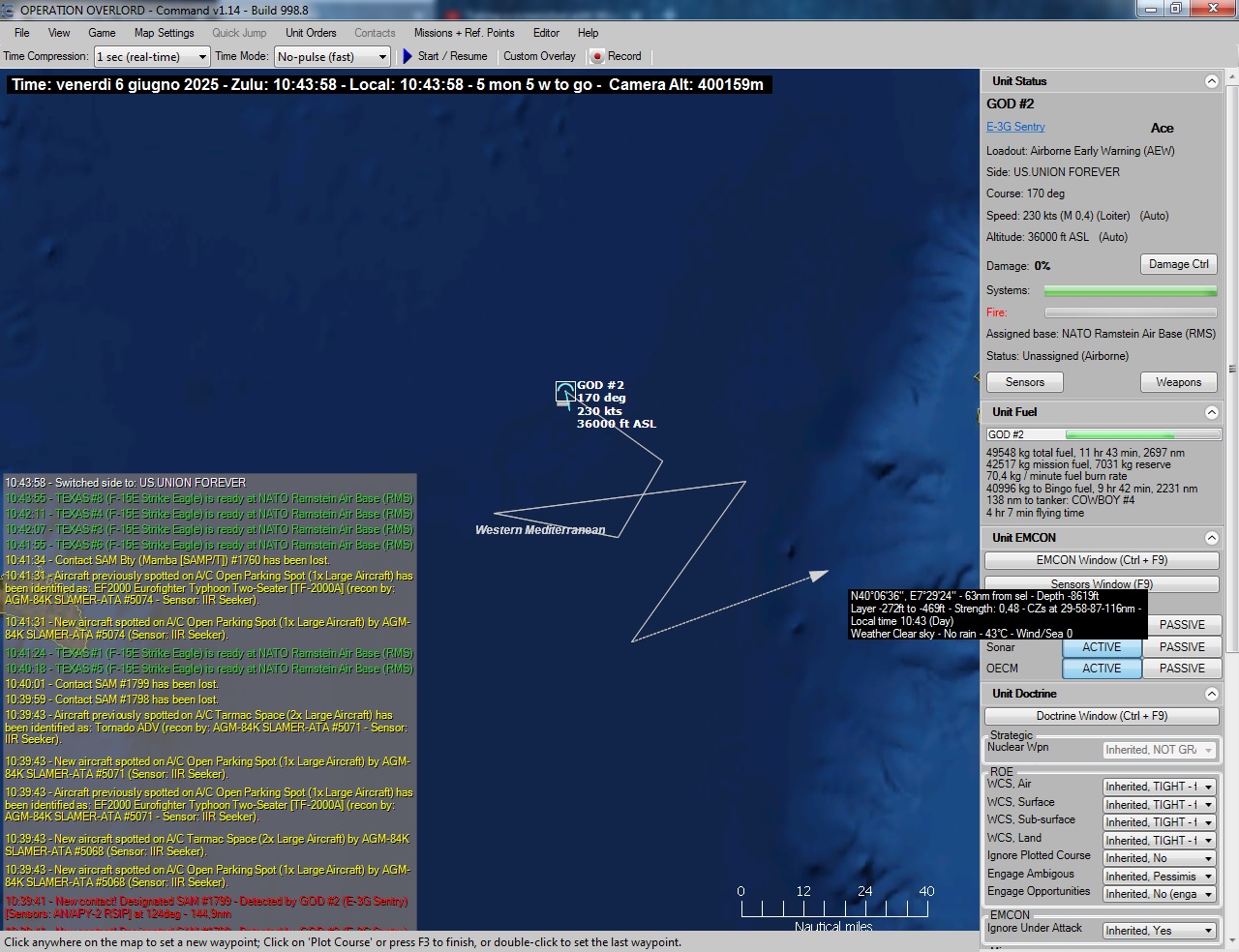Open EMCON Window (Ctrl + F9)
Viewport: 1239px width, 952px height.
(x=1102, y=560)
